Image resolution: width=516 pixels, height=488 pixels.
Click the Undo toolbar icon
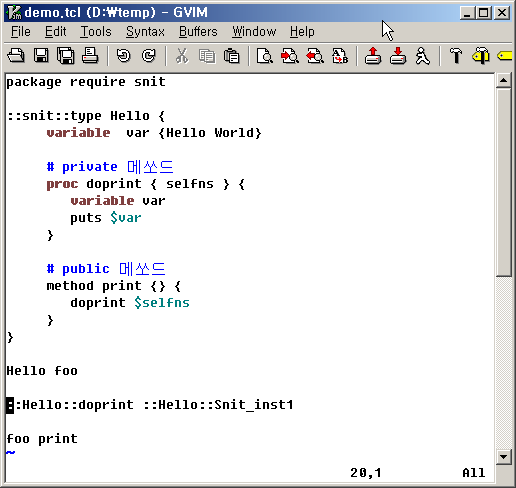click(x=124, y=56)
